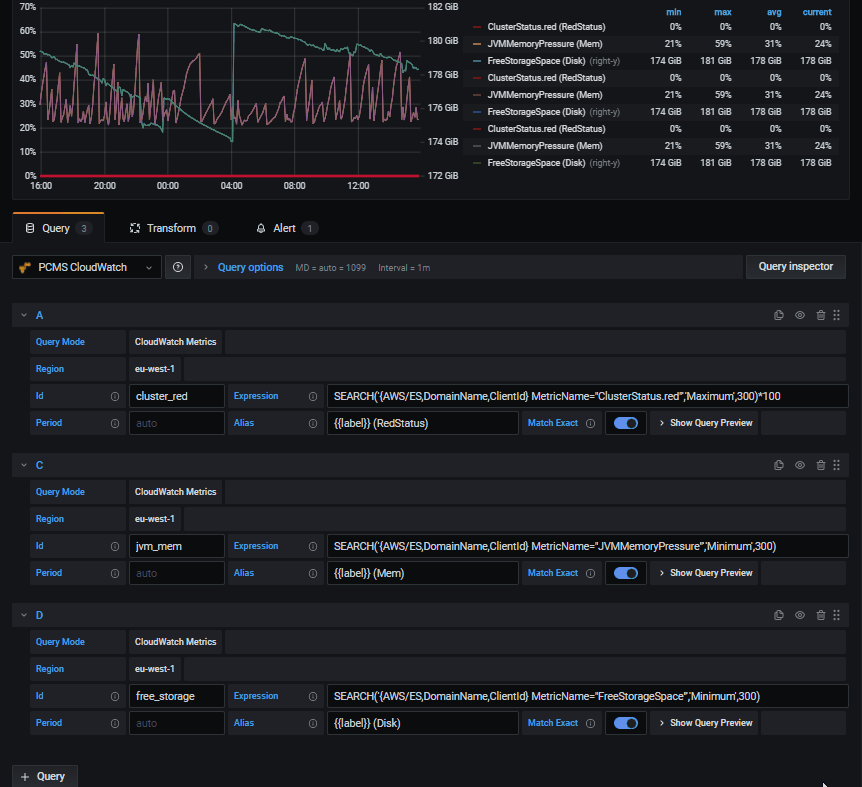The height and width of the screenshot is (787, 862).
Task: Click the Expression field of query C
Action: [587, 545]
